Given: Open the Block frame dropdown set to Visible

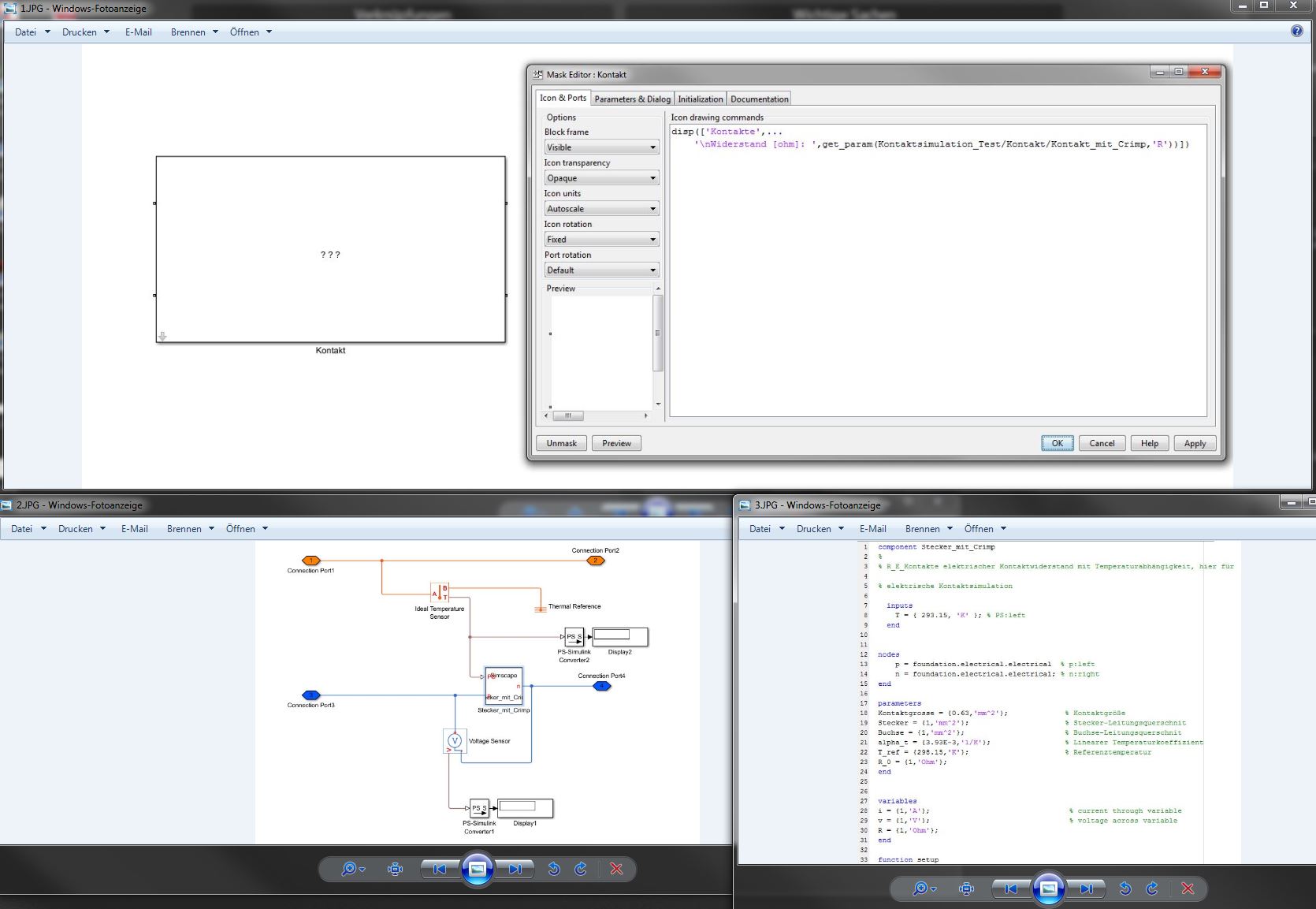Looking at the screenshot, I should tap(601, 147).
